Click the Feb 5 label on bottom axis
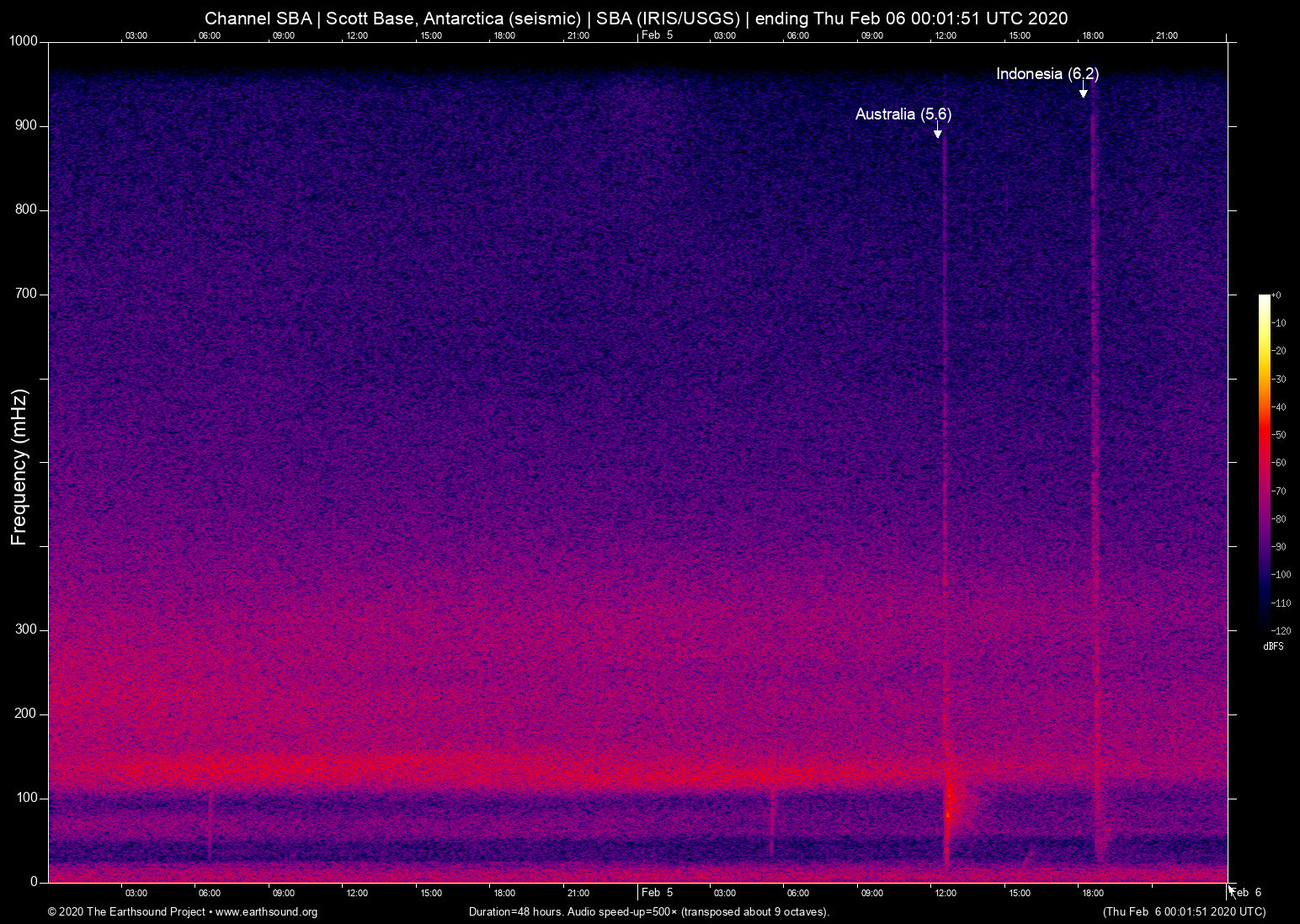The image size is (1300, 924). (x=657, y=893)
